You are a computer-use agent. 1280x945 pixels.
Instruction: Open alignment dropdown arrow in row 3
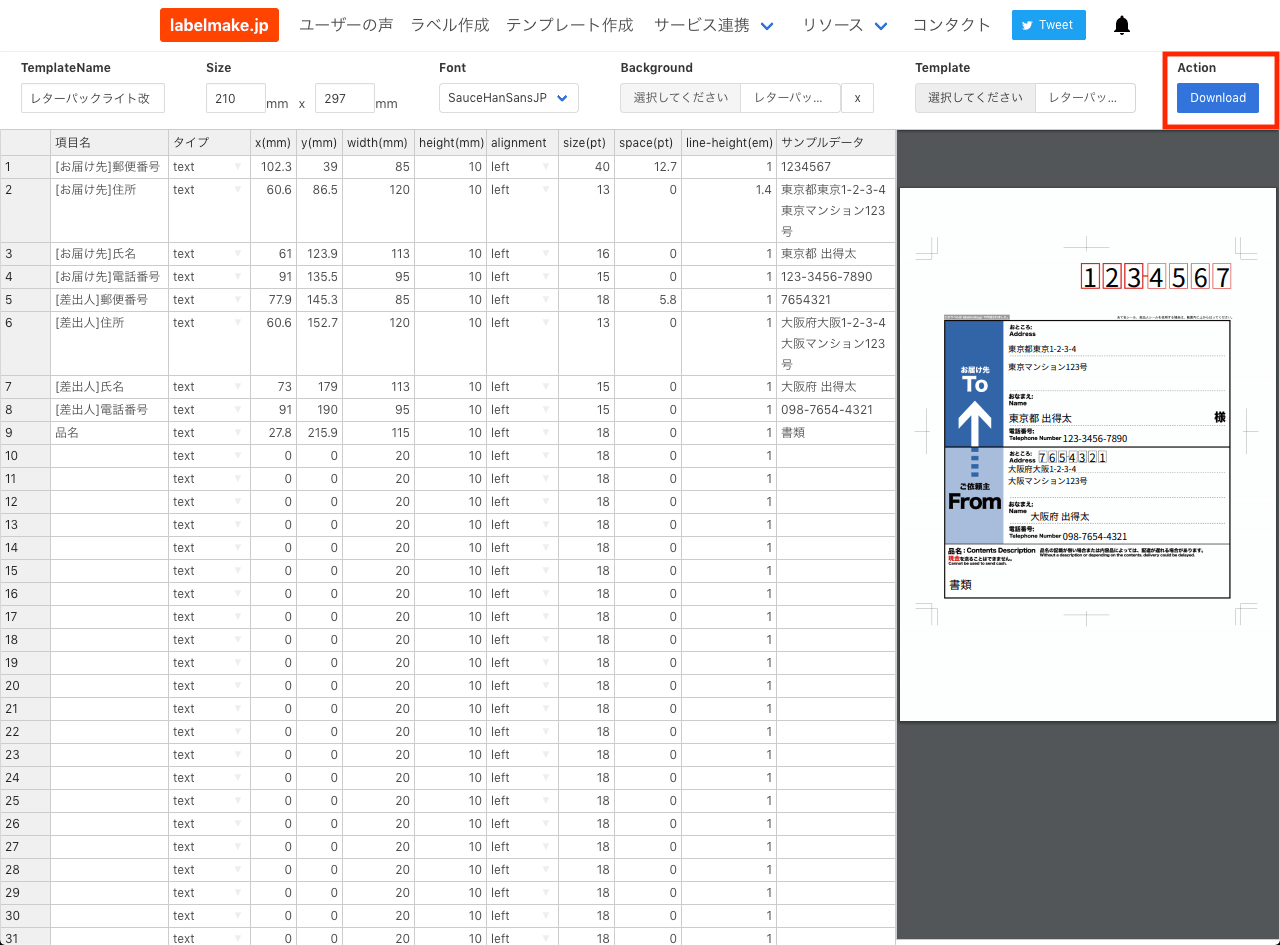[545, 254]
